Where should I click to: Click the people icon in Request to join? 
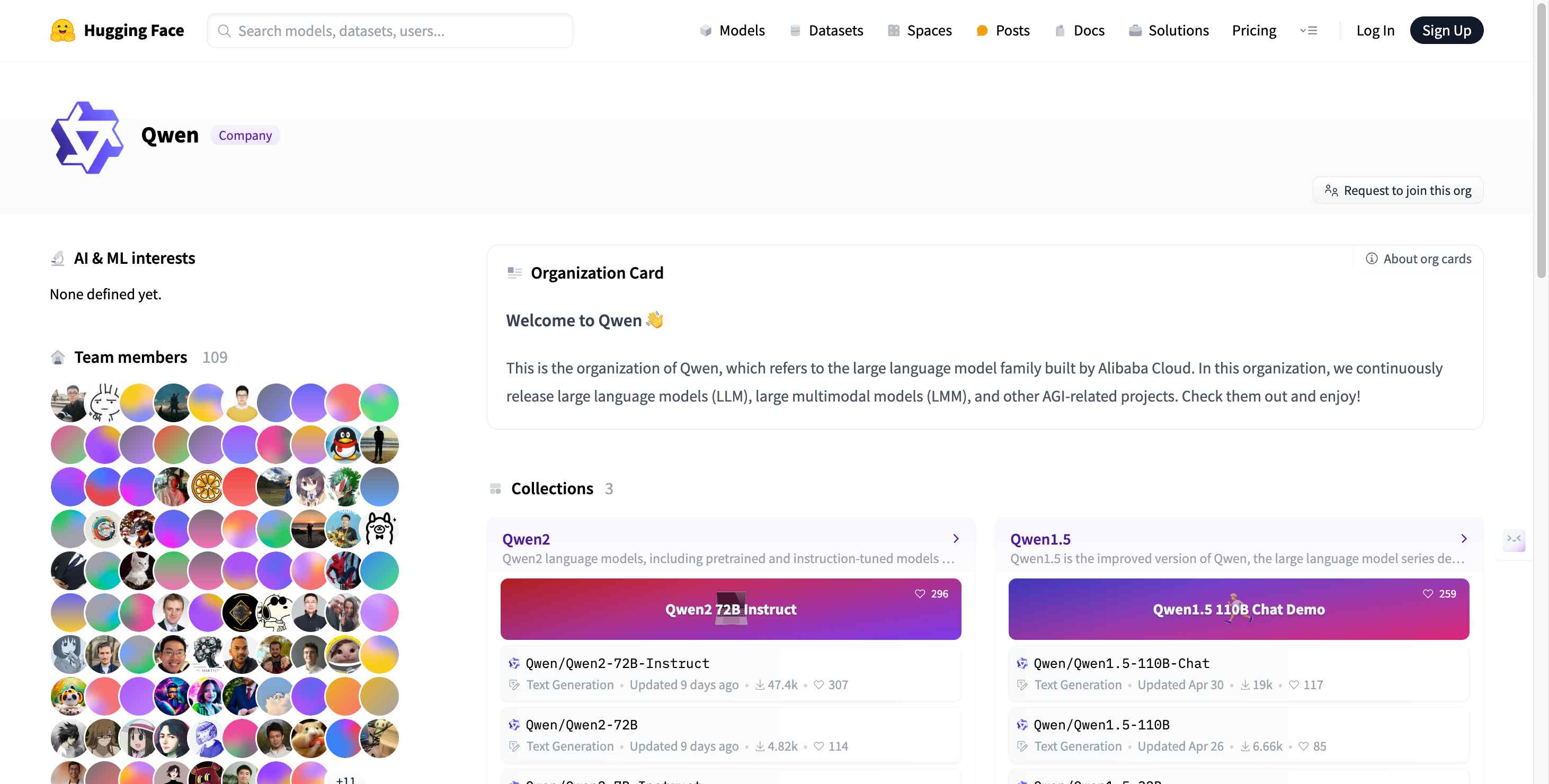1331,191
